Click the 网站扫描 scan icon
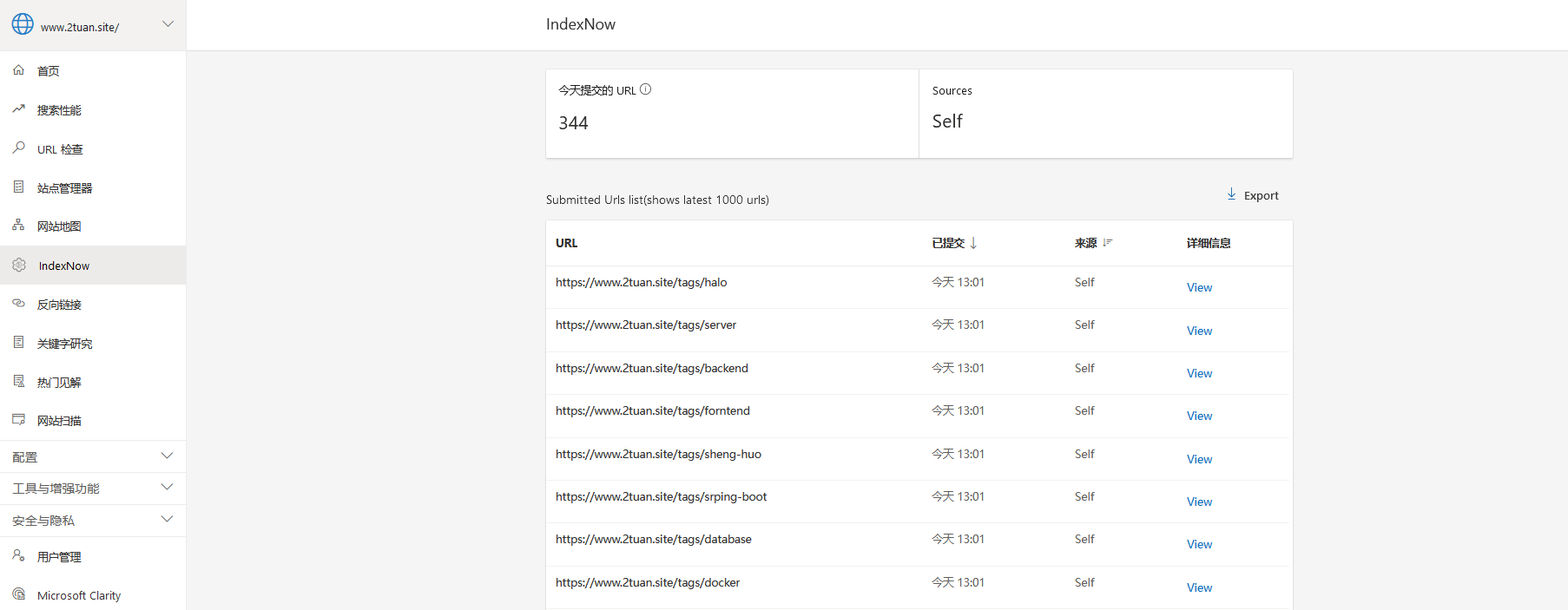1568x610 pixels. 18,419
